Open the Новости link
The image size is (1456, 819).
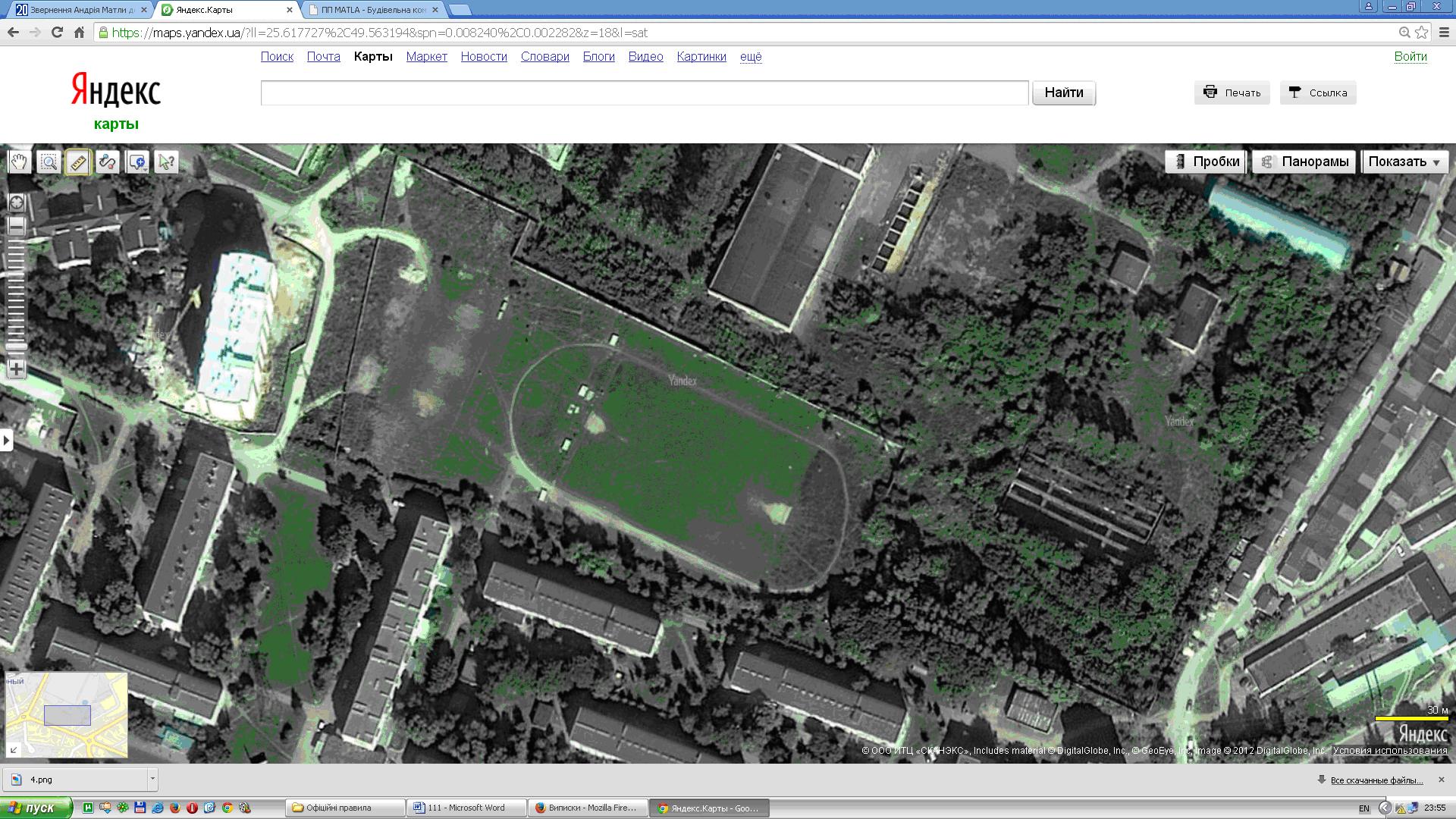pyautogui.click(x=484, y=56)
